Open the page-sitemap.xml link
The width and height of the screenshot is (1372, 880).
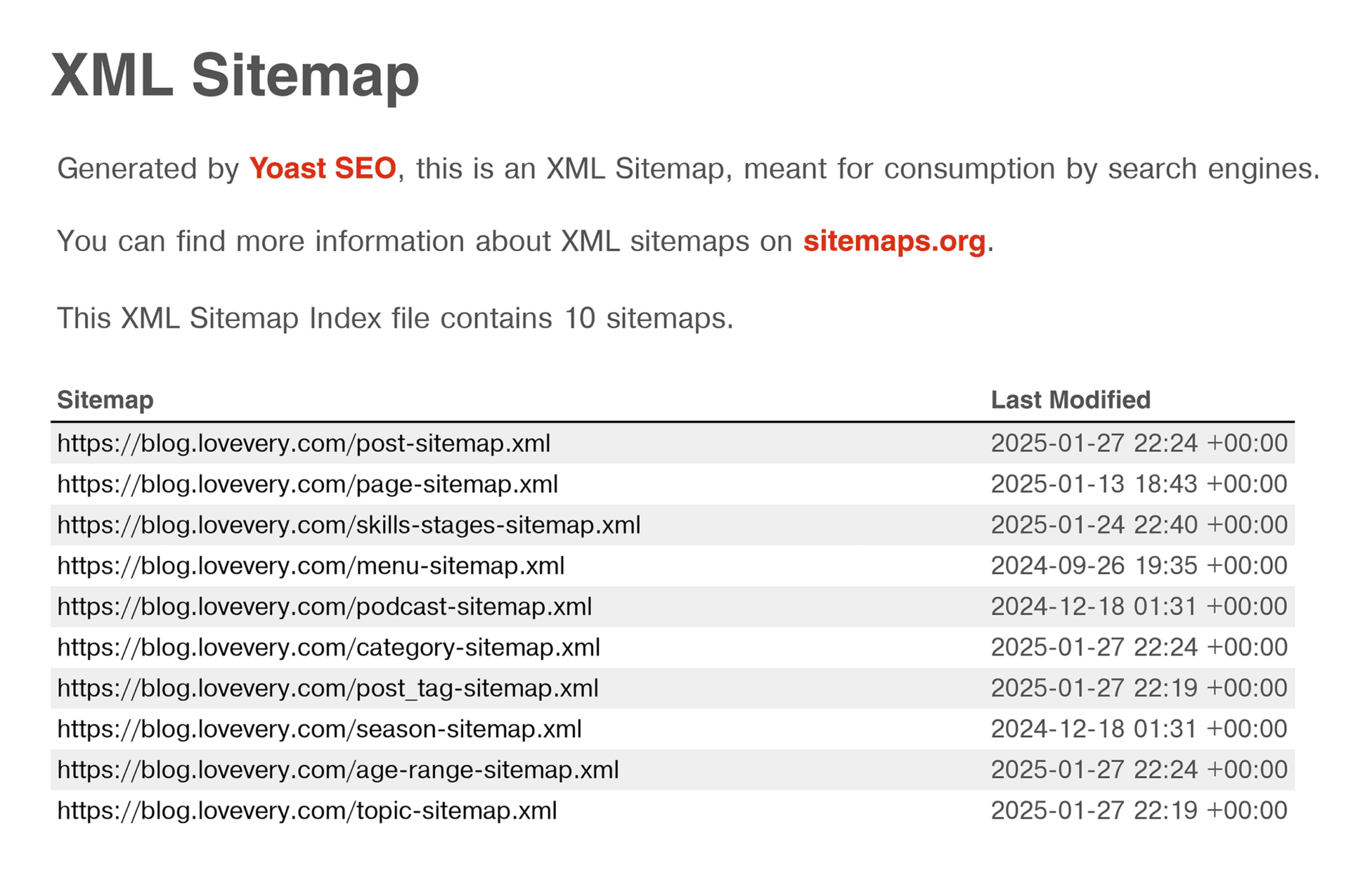(307, 484)
